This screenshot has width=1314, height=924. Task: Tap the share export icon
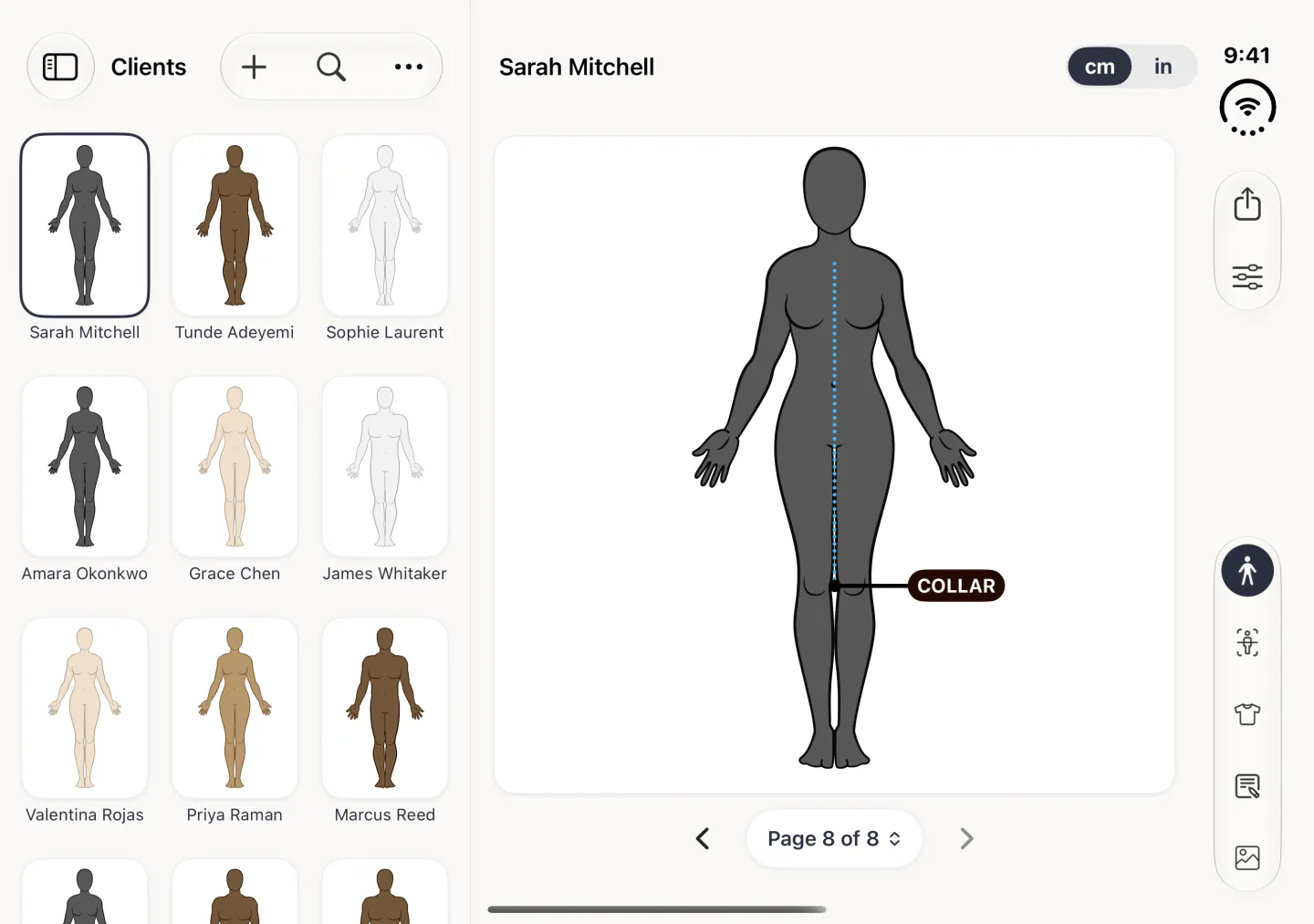point(1247,204)
